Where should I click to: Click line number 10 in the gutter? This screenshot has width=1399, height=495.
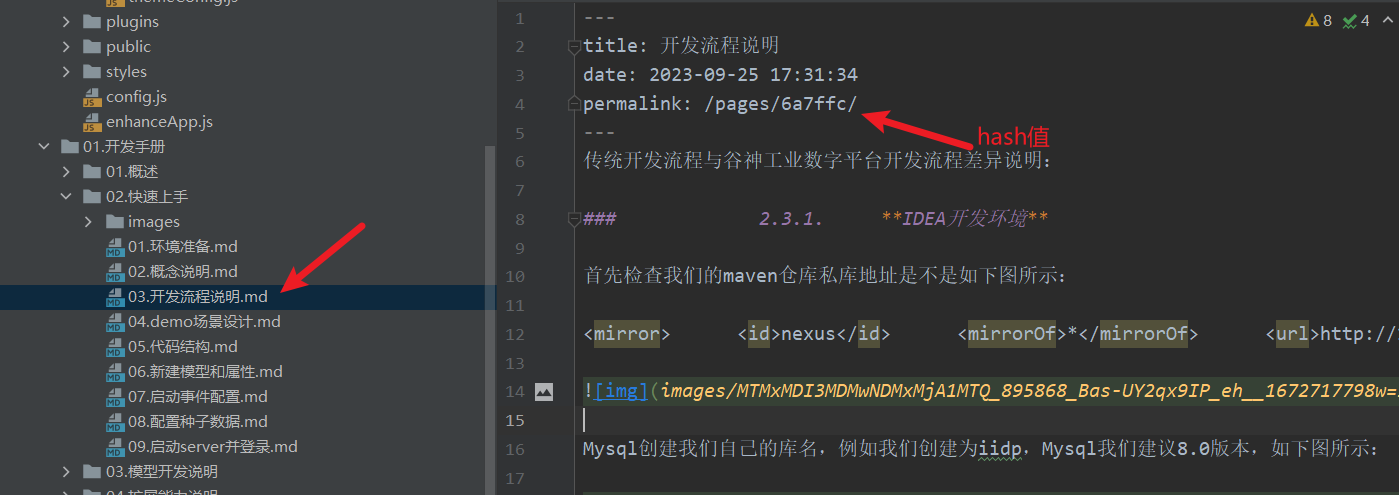tap(515, 276)
